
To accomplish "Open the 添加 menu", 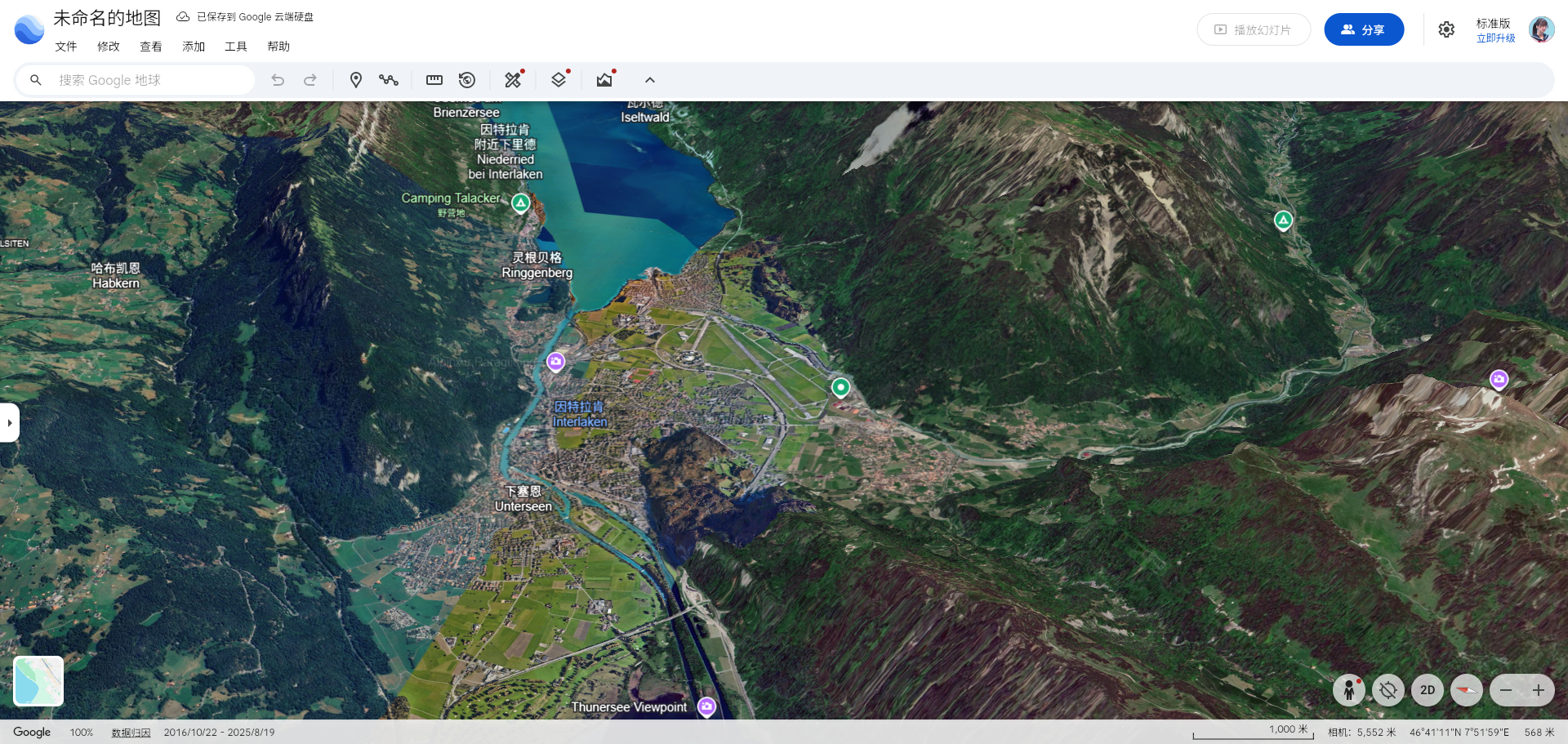I will 194,47.
